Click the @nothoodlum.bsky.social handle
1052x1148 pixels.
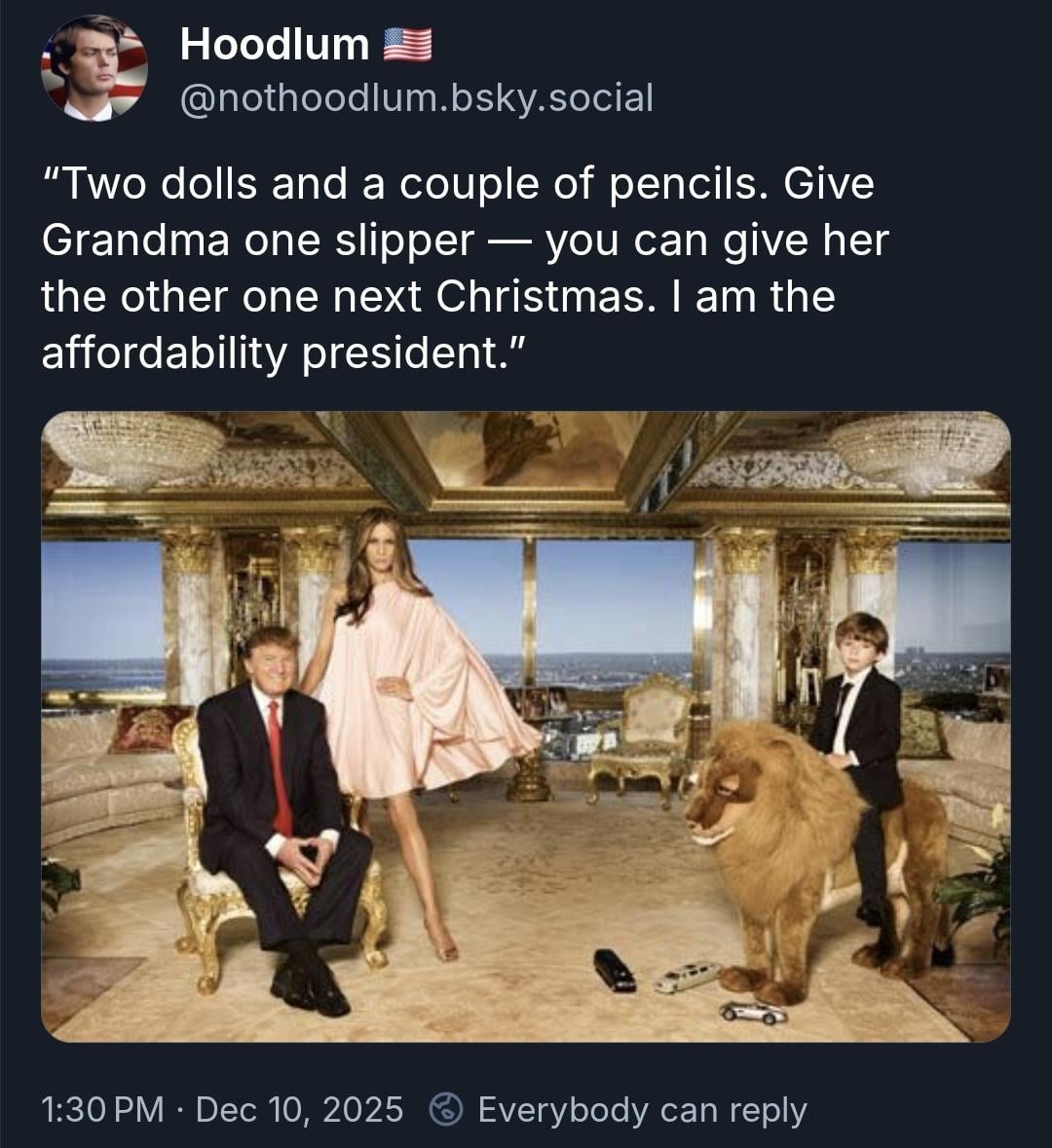(x=416, y=97)
